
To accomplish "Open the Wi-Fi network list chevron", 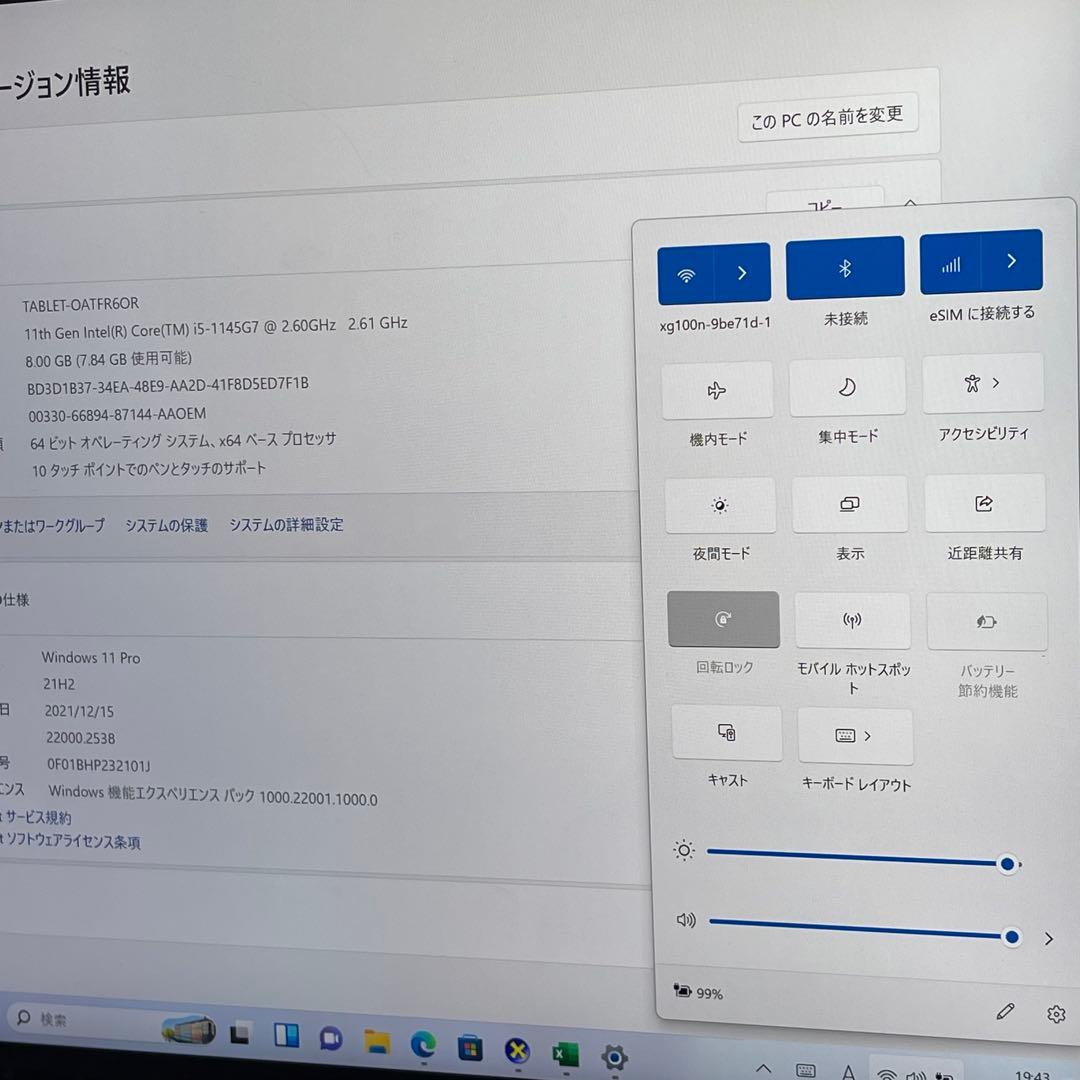I will pyautogui.click(x=742, y=273).
